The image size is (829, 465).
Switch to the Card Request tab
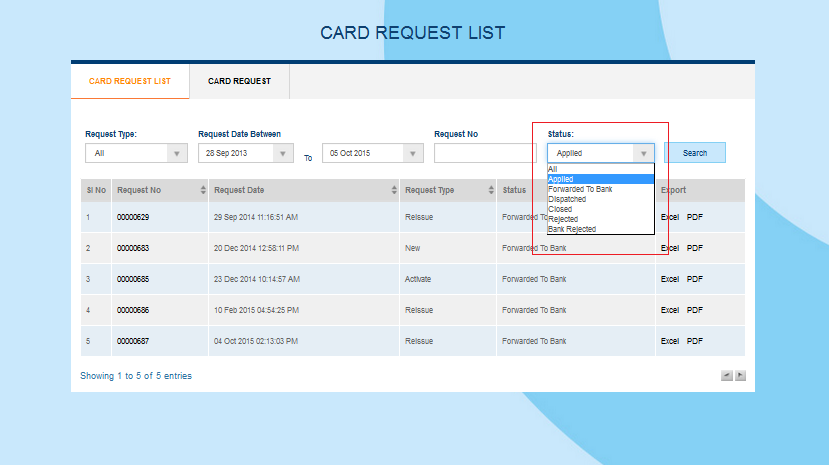click(x=239, y=82)
